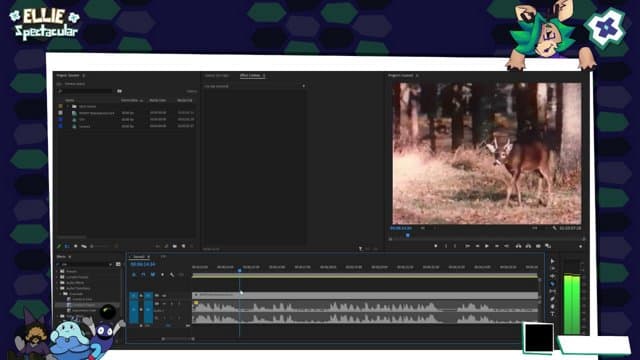Select the Slip tool
This screenshot has height=360, width=640.
tap(552, 291)
